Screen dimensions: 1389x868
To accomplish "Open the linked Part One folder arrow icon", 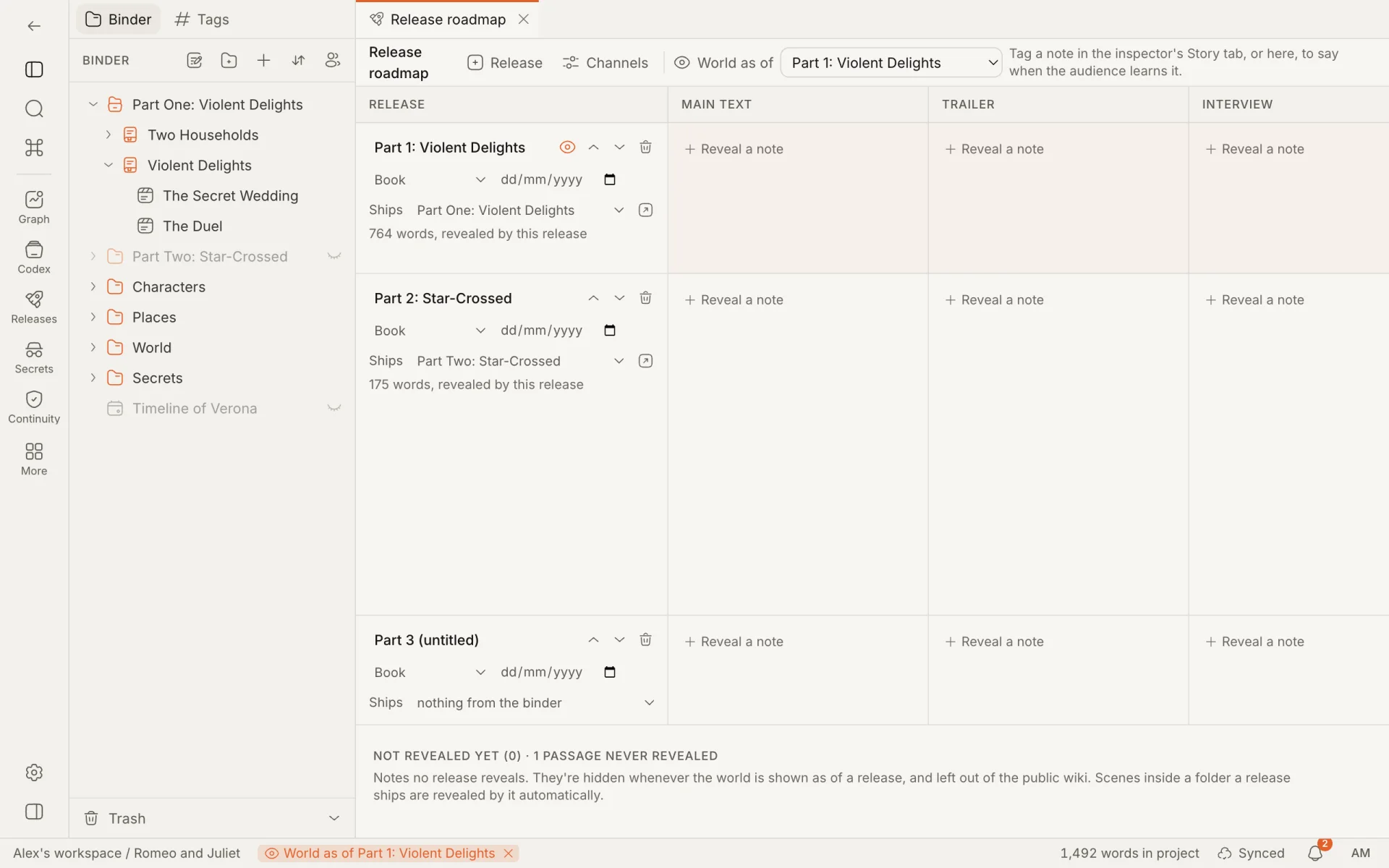I will coord(645,210).
